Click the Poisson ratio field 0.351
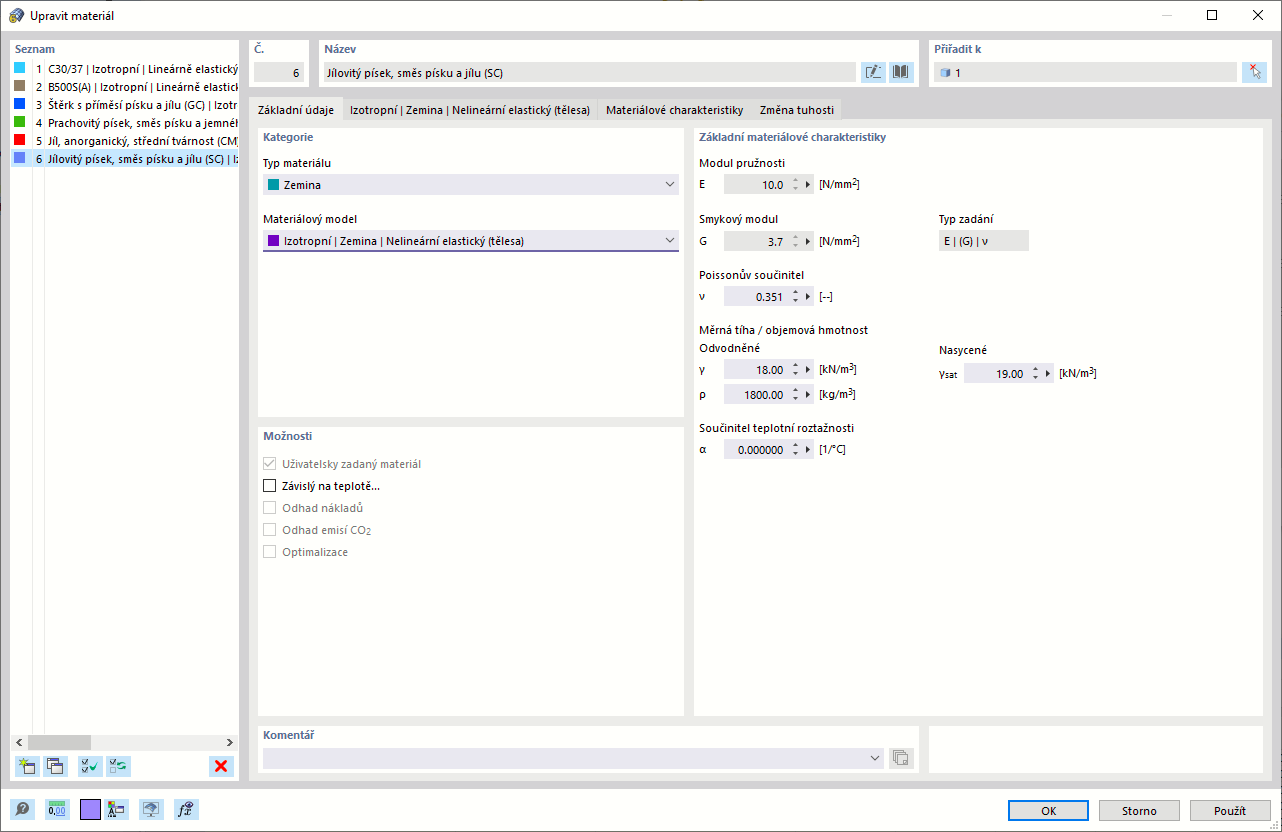Image resolution: width=1282 pixels, height=832 pixels. [x=756, y=296]
